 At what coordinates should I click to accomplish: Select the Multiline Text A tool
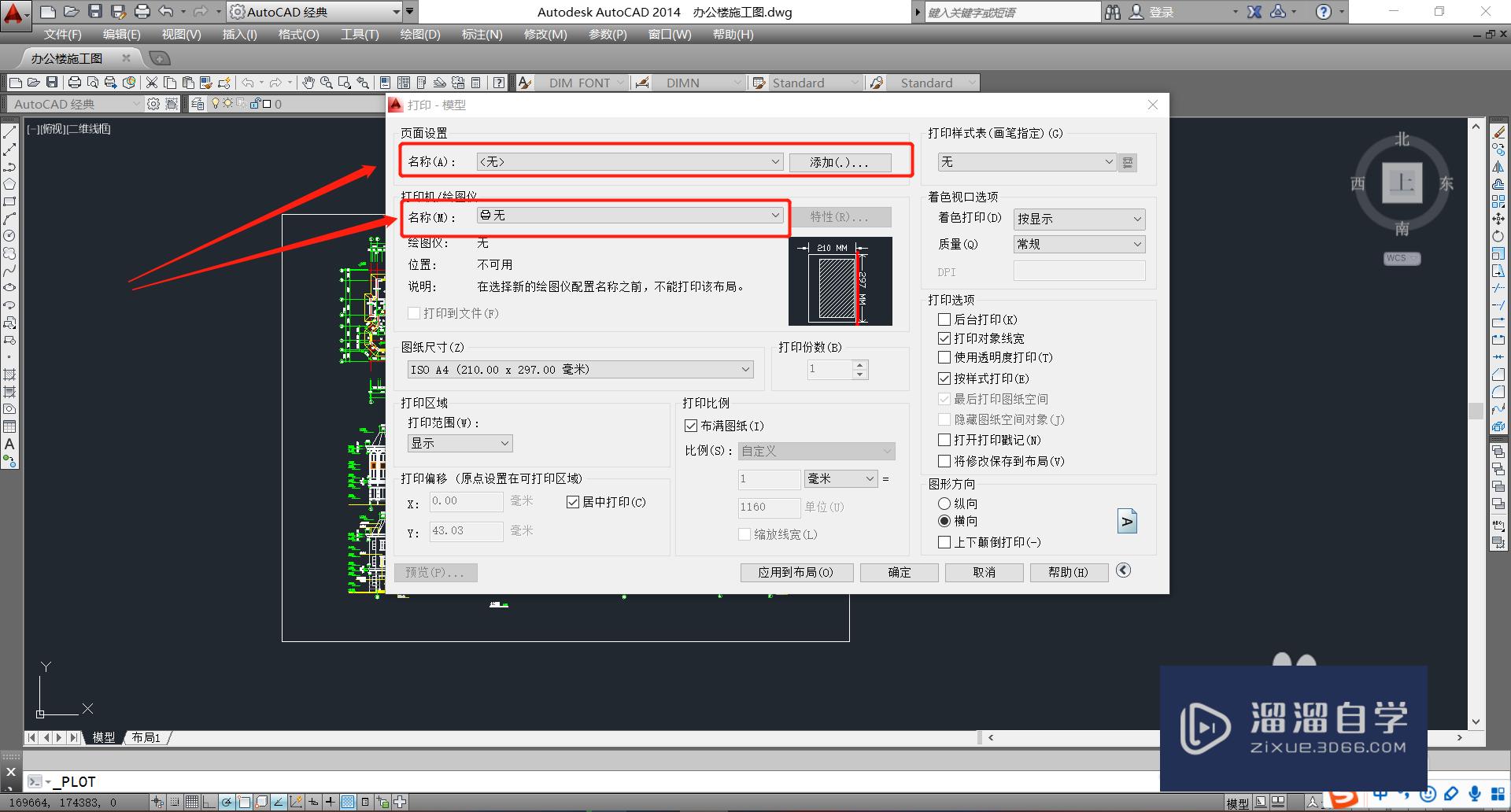pyautogui.click(x=9, y=445)
